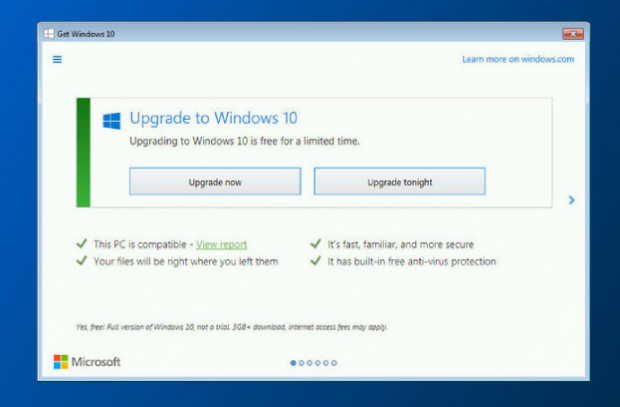Click the 'Upgrade to Windows 10' heading

point(214,118)
